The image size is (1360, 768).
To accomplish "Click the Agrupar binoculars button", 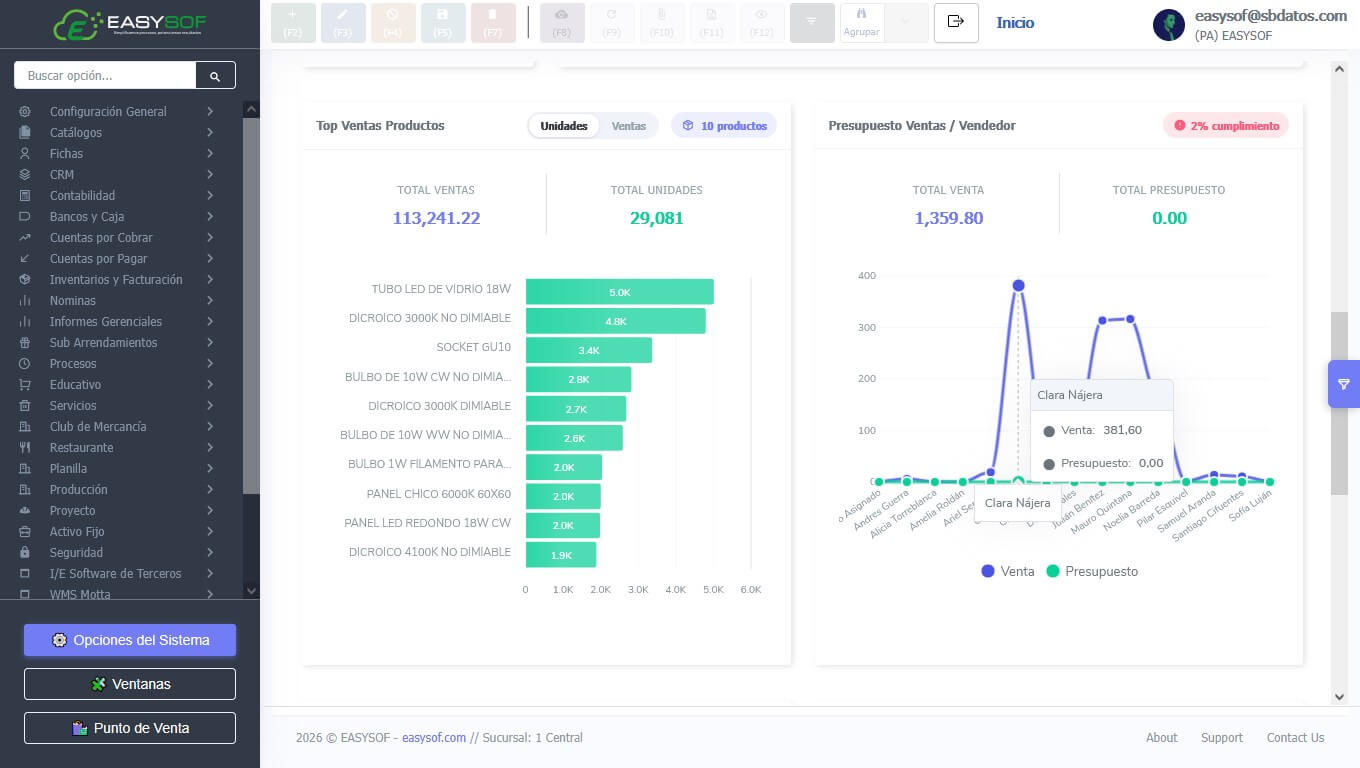I will (x=861, y=22).
